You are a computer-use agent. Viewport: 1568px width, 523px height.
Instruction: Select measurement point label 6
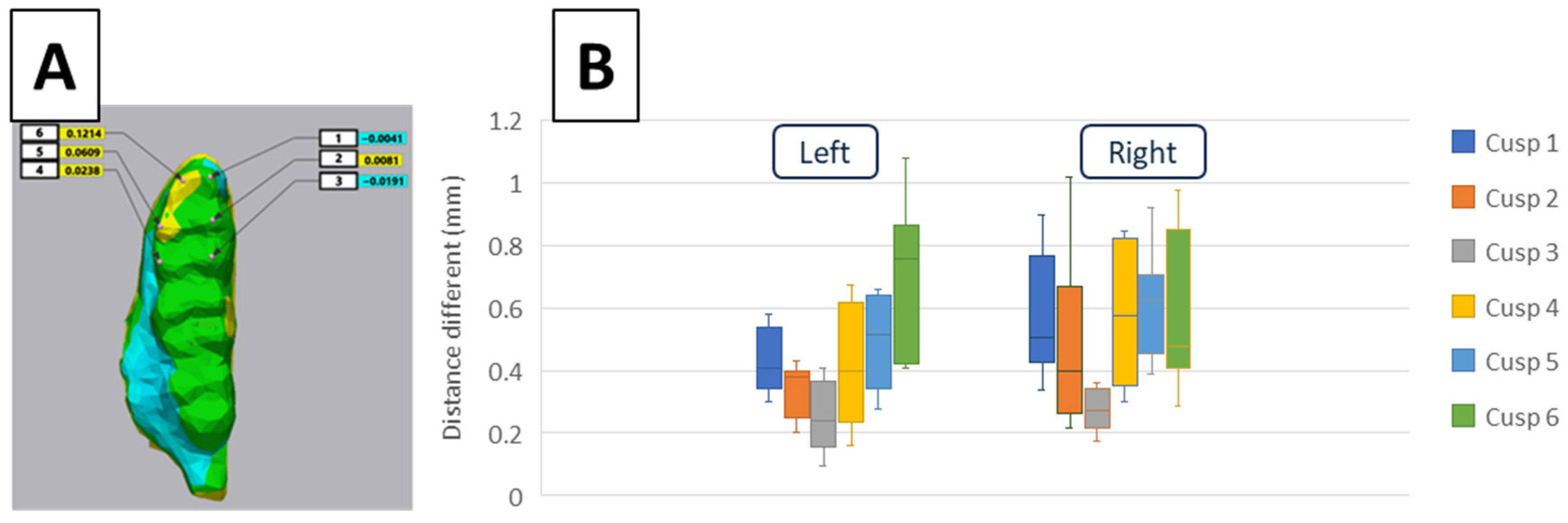click(39, 133)
